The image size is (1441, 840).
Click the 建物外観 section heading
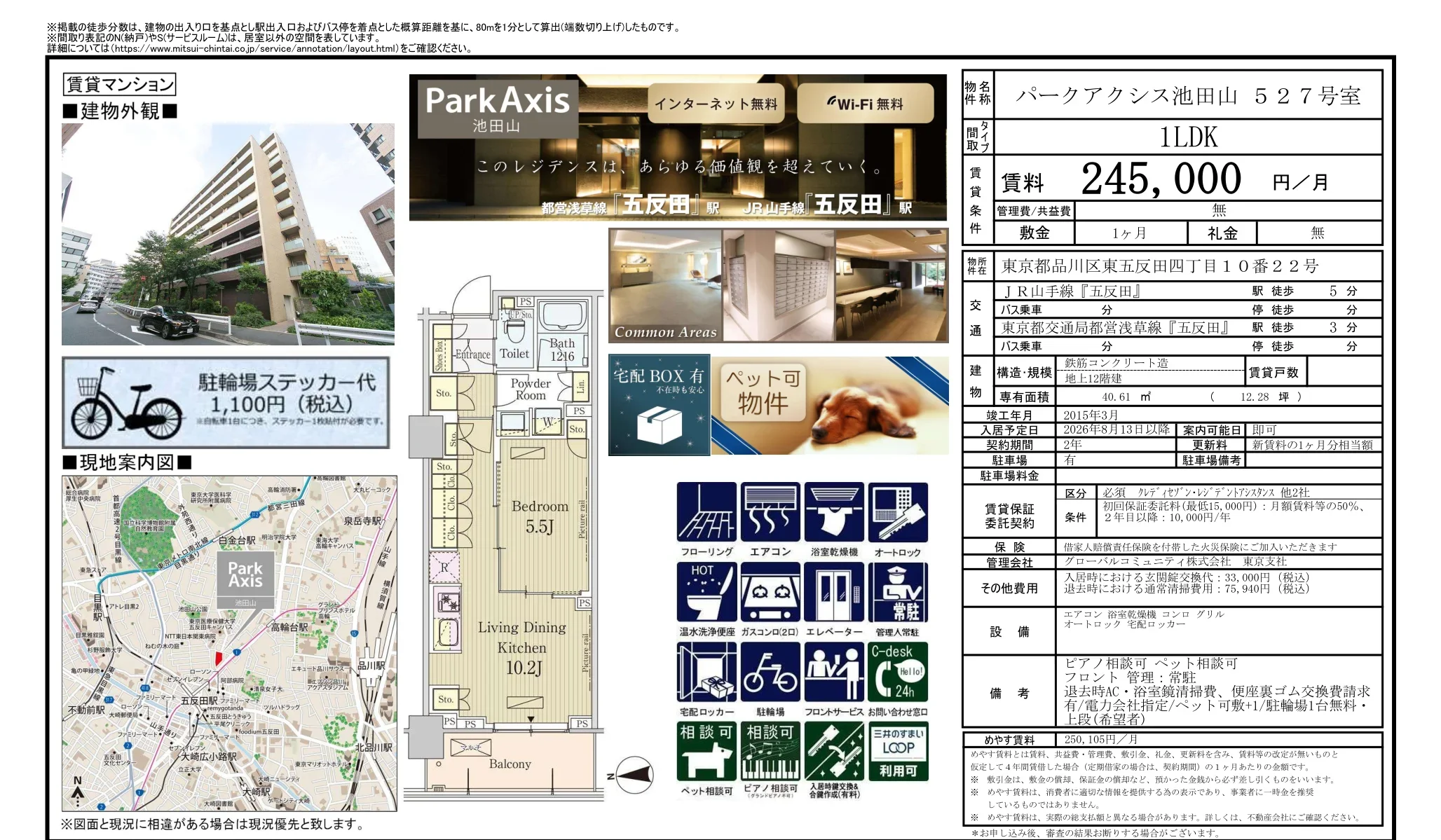(120, 111)
